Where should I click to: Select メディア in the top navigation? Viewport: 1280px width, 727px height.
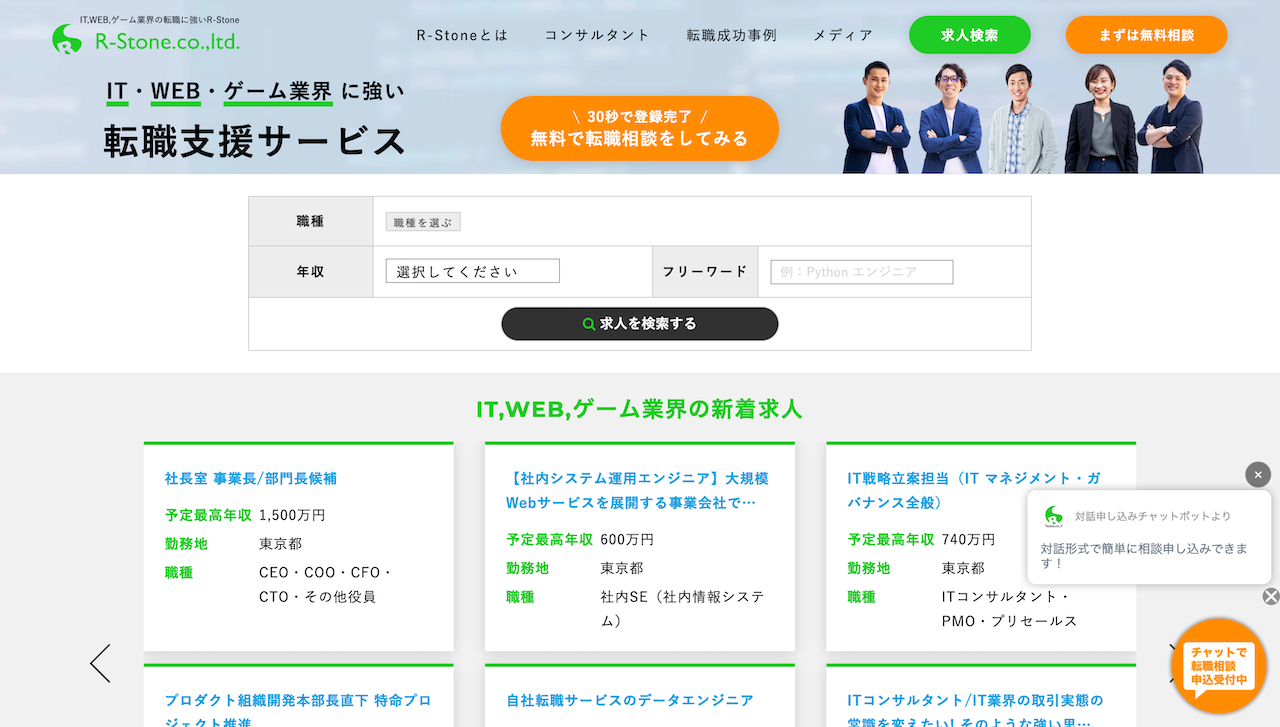(x=842, y=35)
